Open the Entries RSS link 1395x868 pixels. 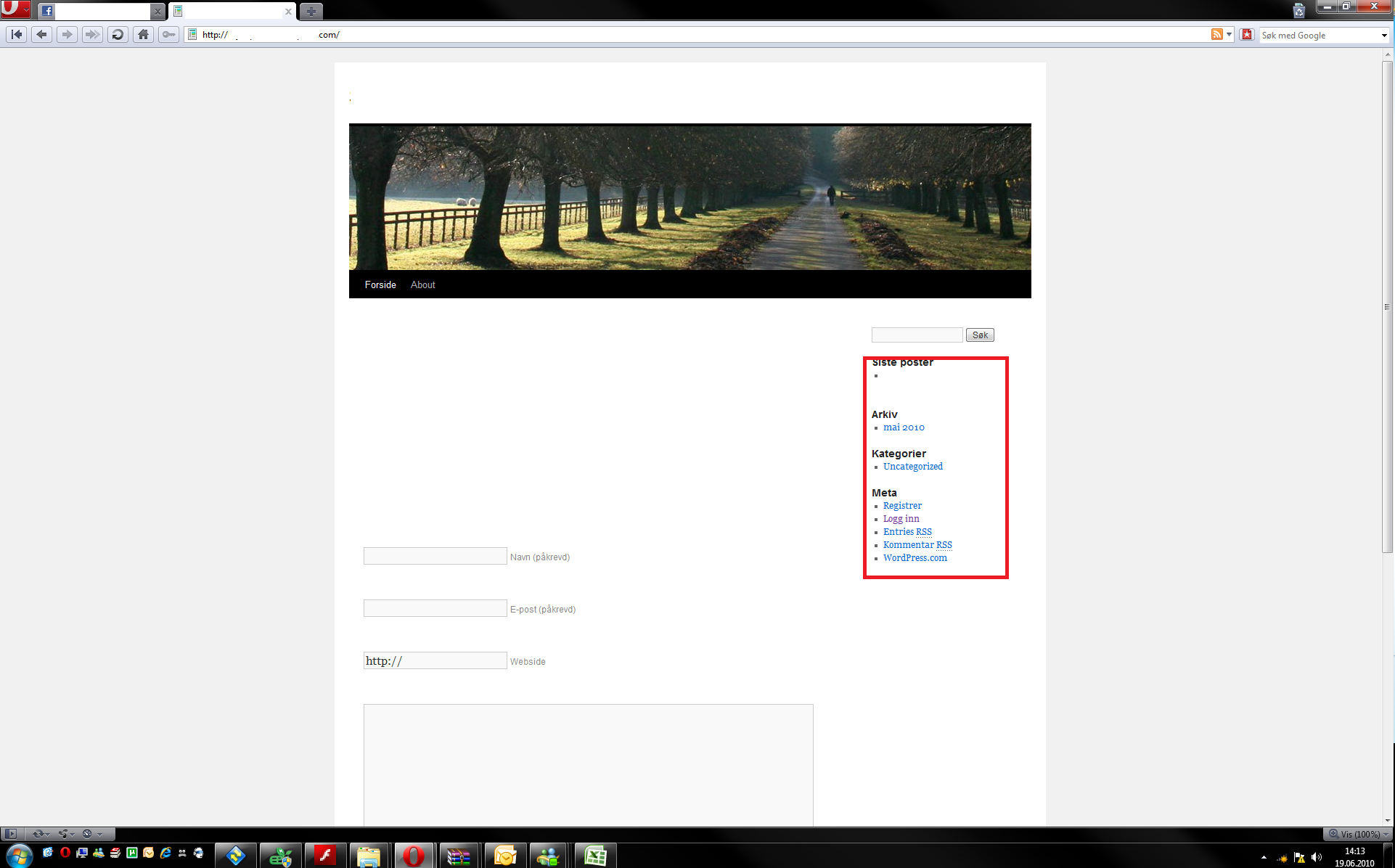(907, 532)
